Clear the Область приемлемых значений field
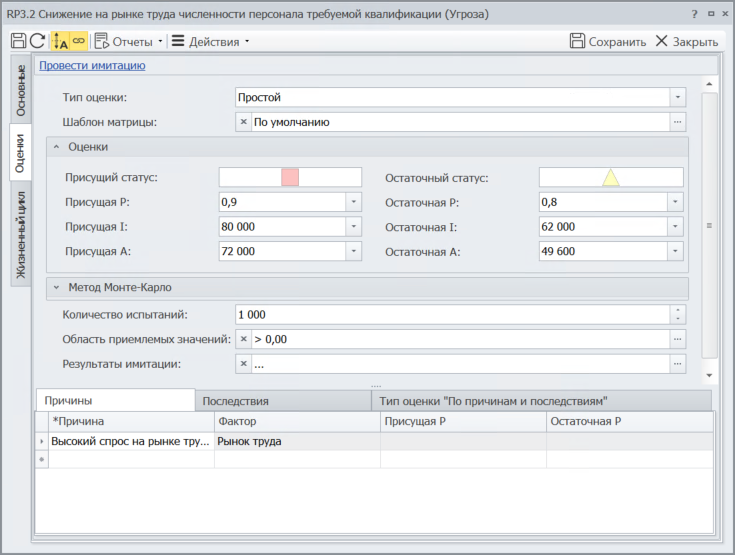The image size is (736, 555). 244,340
